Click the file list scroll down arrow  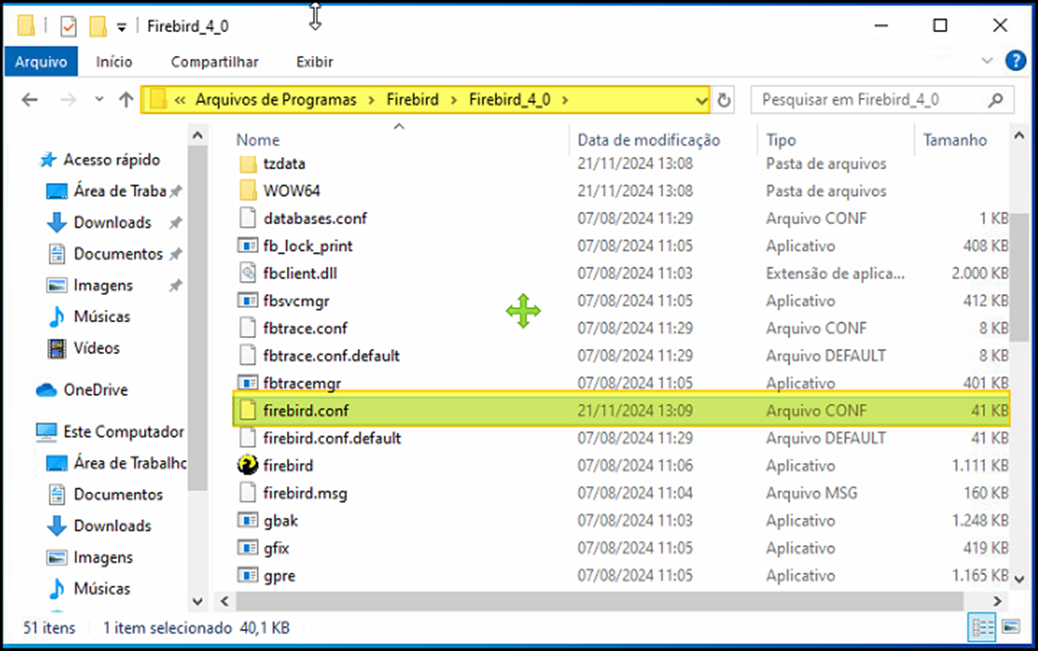click(x=1019, y=579)
